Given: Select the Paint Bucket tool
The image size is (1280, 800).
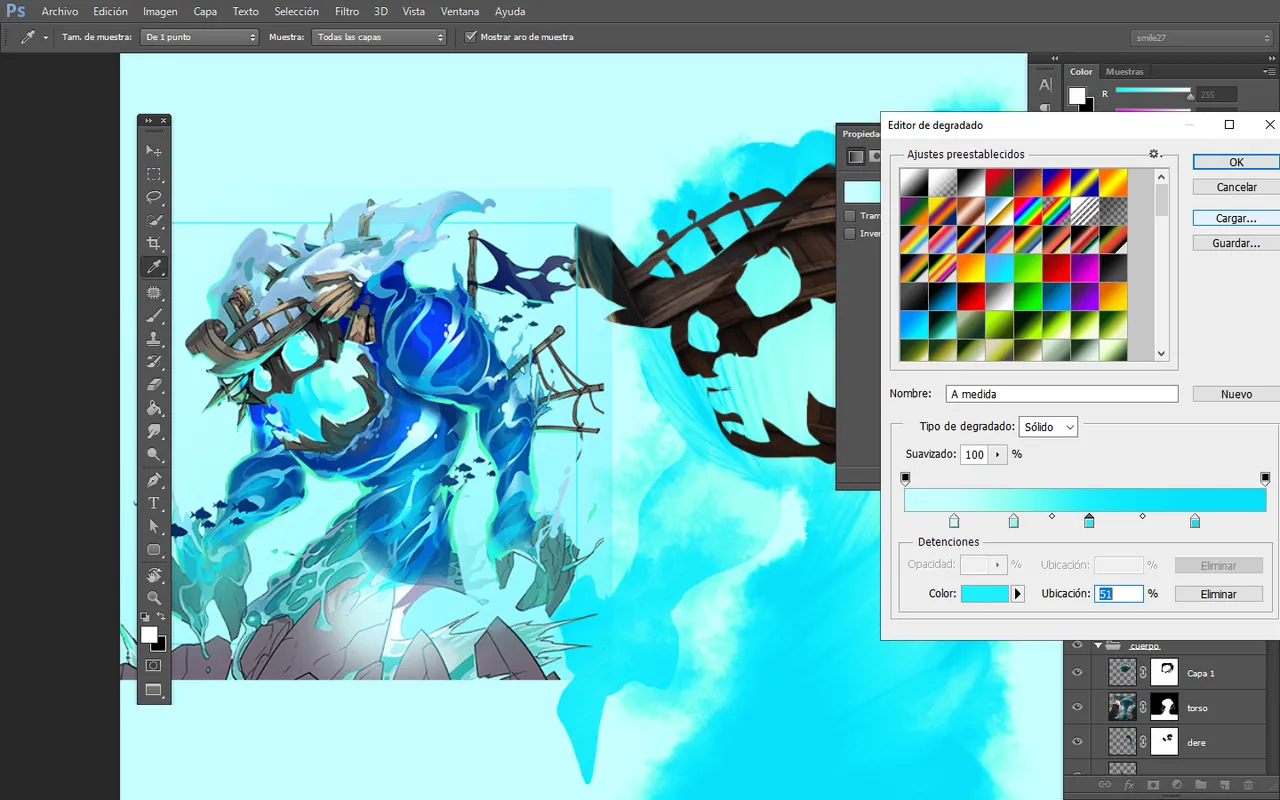Looking at the screenshot, I should pyautogui.click(x=154, y=408).
